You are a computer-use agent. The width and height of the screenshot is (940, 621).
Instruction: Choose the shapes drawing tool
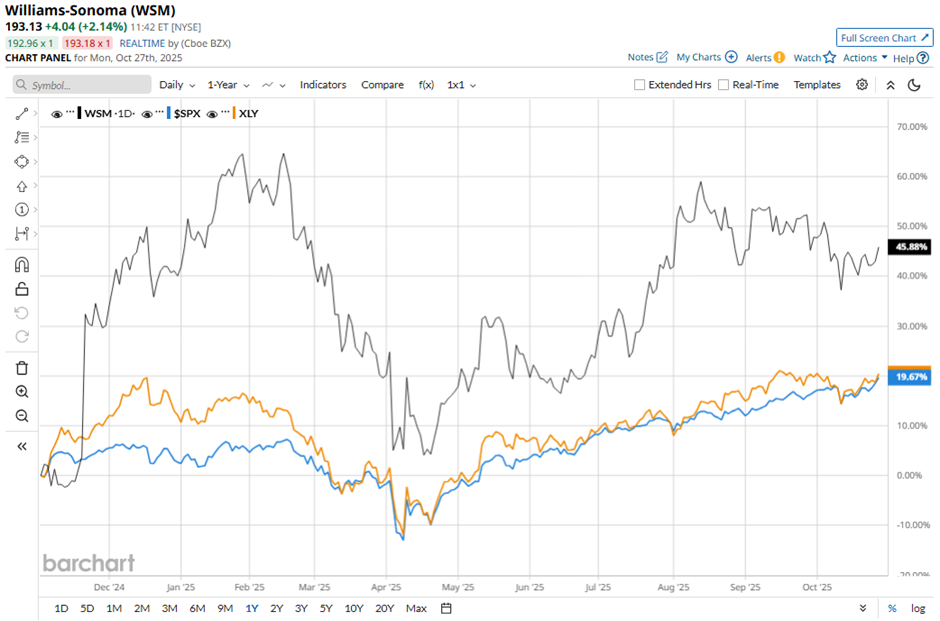click(x=22, y=162)
